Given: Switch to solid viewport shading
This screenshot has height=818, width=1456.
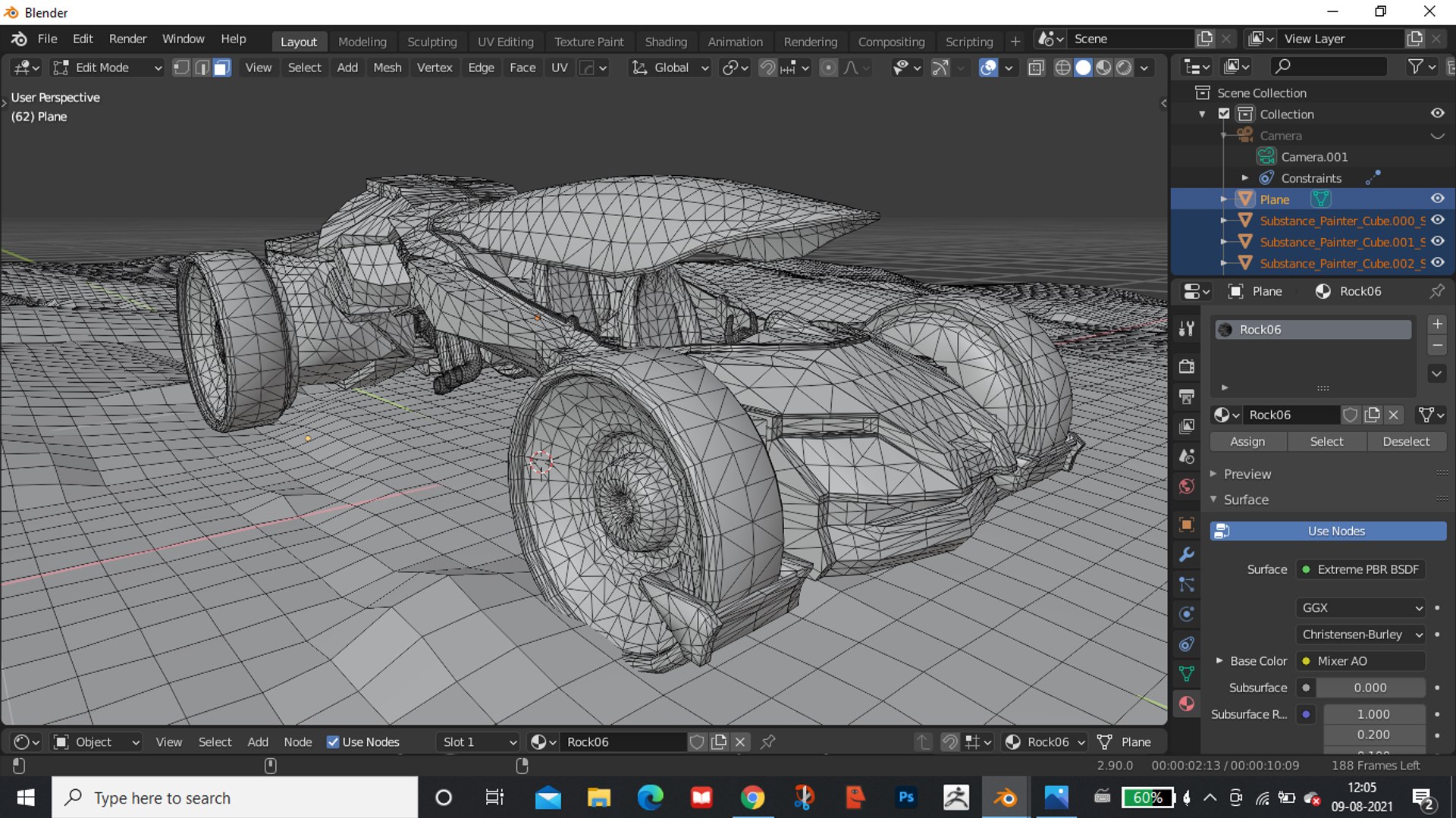Looking at the screenshot, I should coord(1084,67).
